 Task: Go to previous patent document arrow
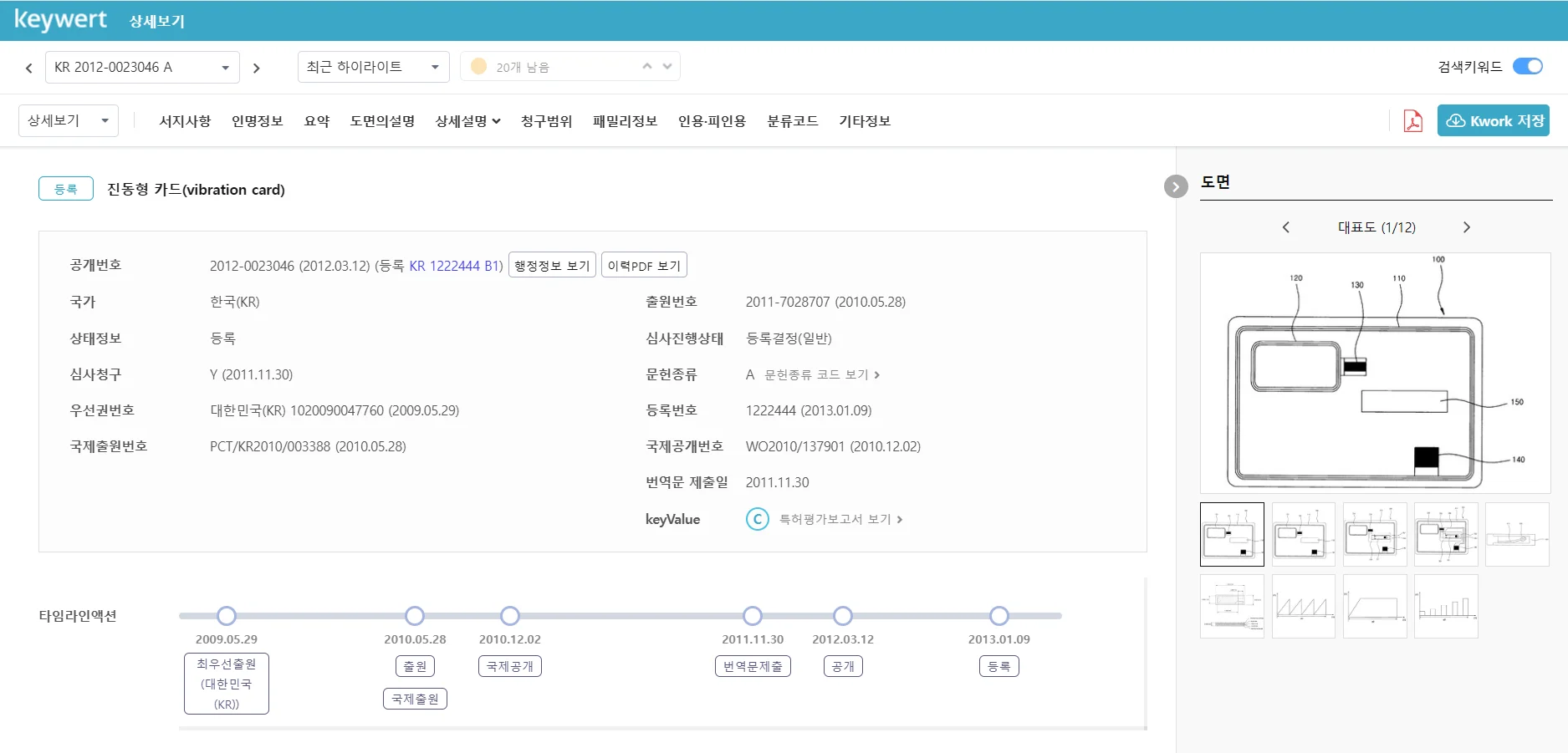(x=29, y=68)
